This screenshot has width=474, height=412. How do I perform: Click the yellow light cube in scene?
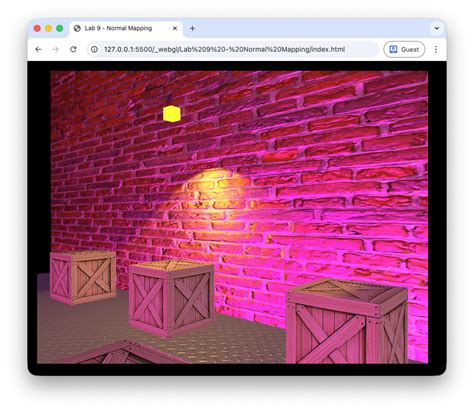coord(172,114)
